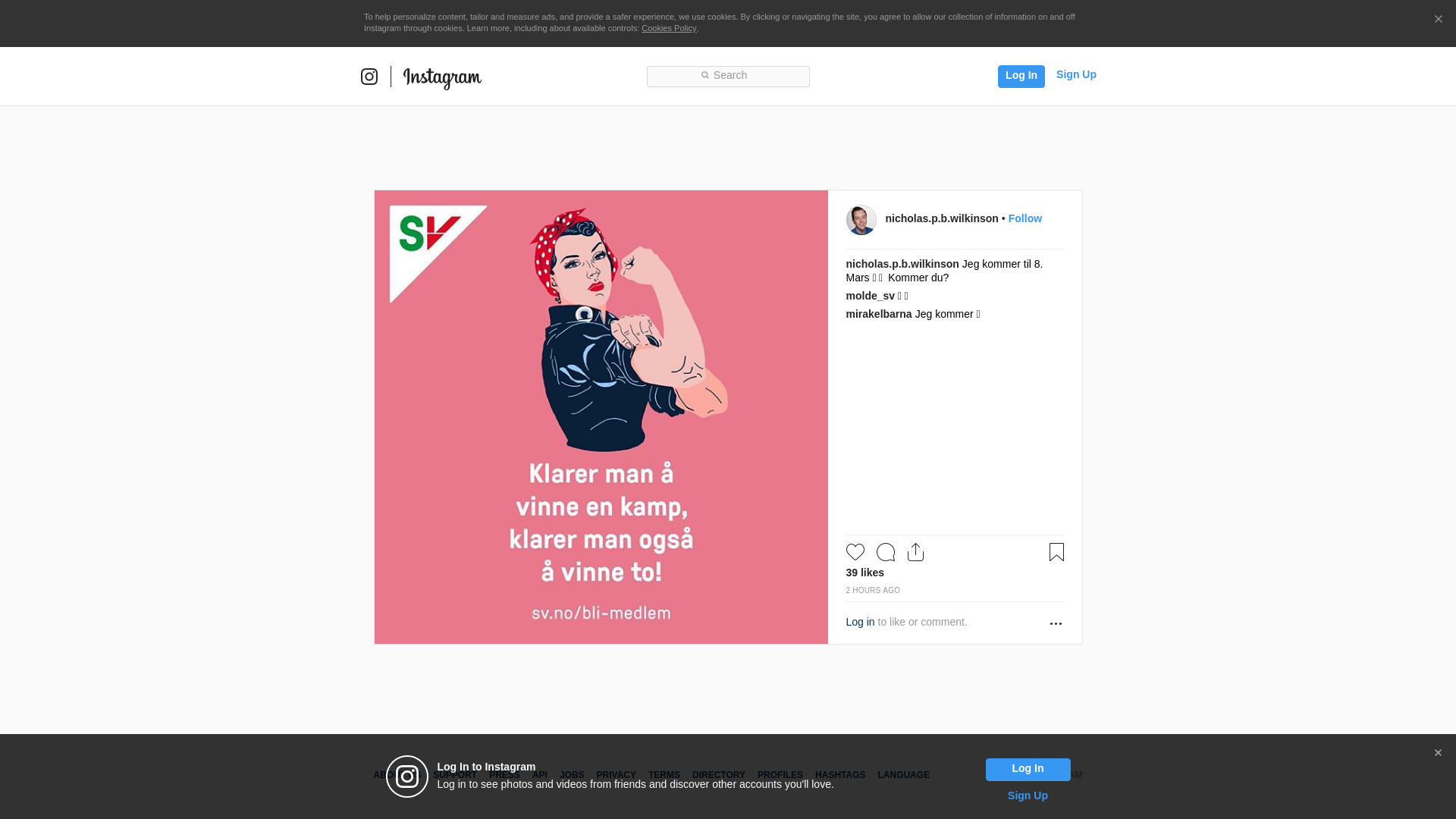The height and width of the screenshot is (819, 1456).
Task: Open the LANGUAGE footer selector
Action: 903,775
